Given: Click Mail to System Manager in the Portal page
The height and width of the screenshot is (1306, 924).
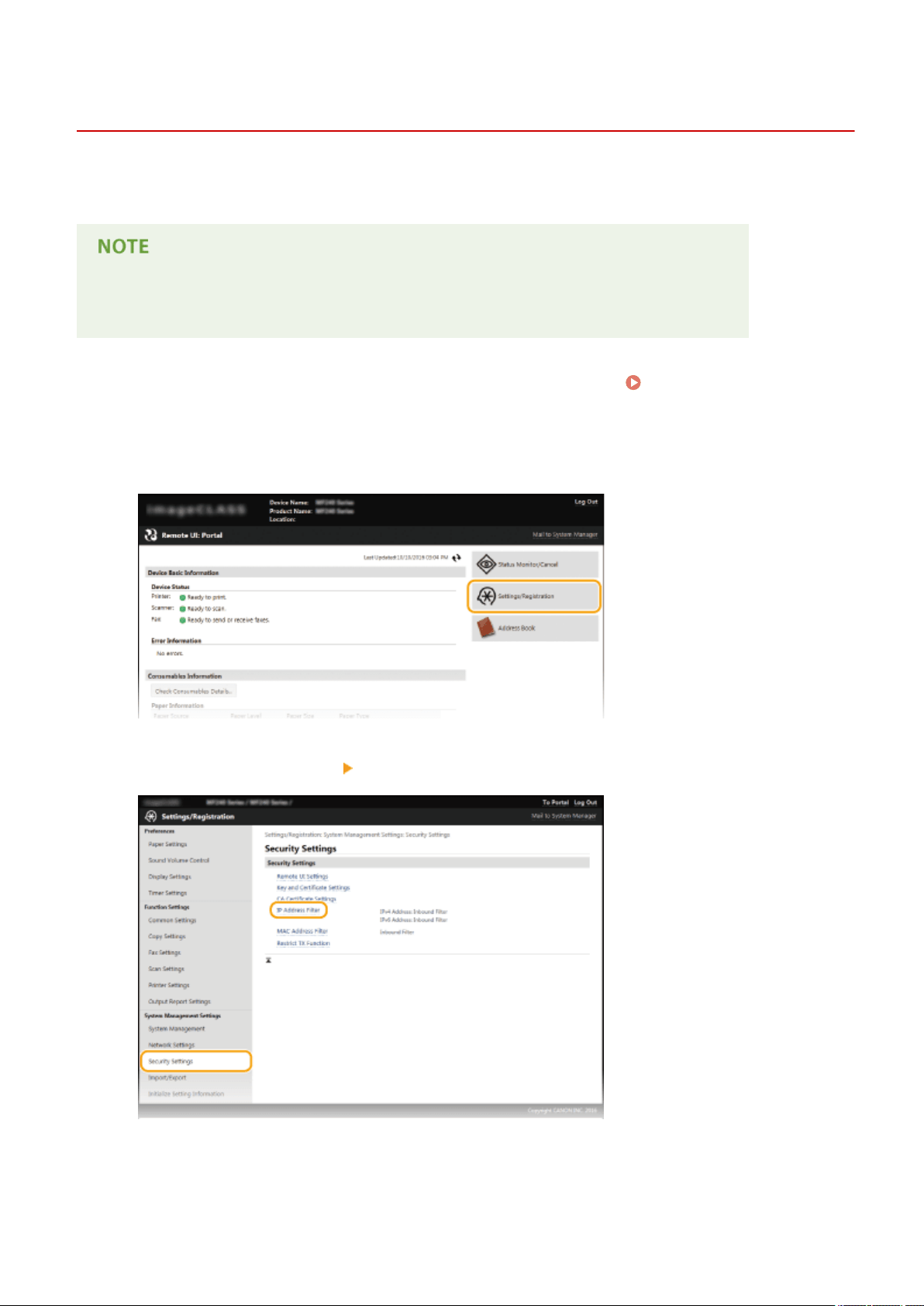Looking at the screenshot, I should pos(565,535).
